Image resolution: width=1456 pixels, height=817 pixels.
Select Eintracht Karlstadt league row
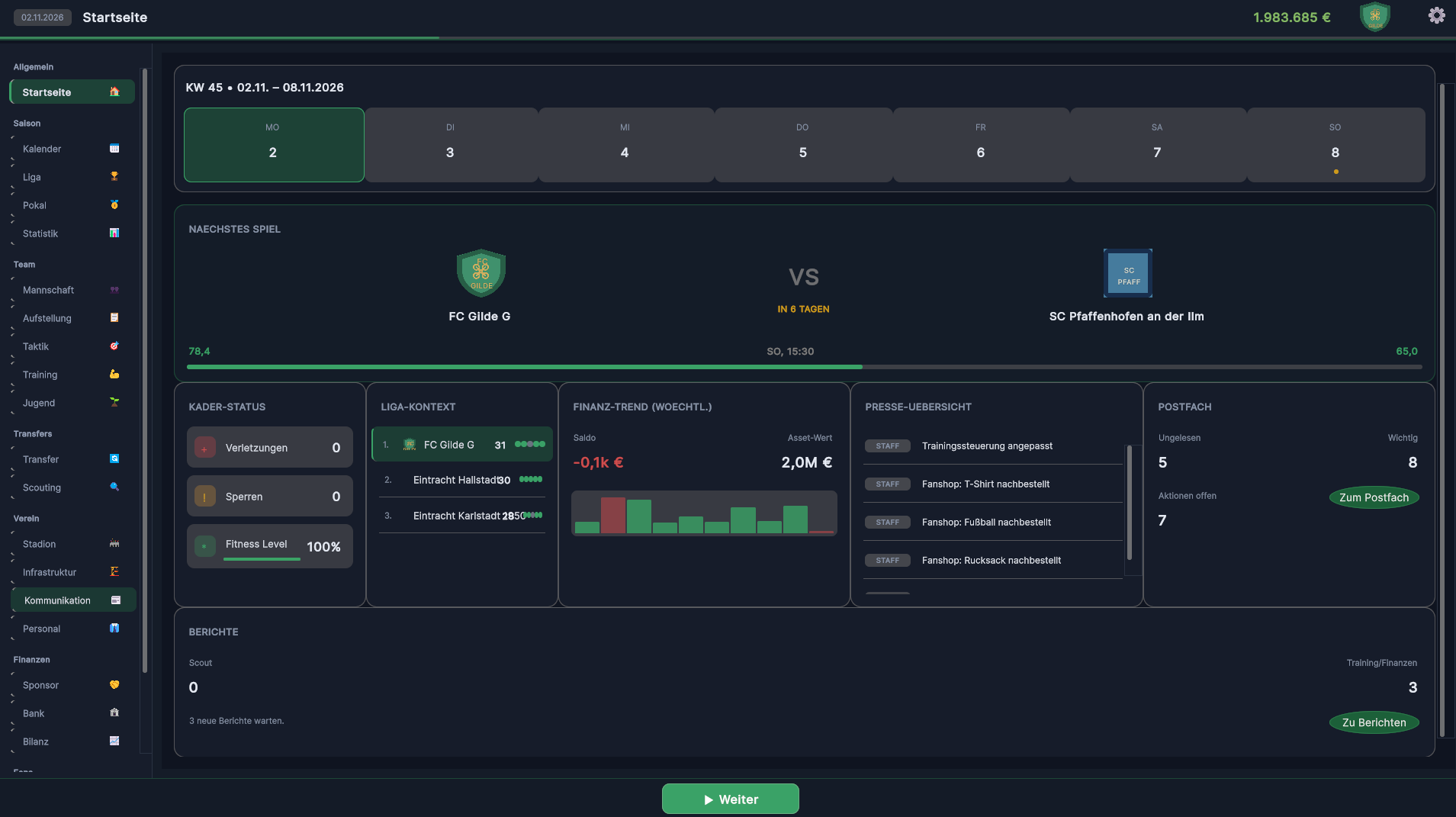462,516
